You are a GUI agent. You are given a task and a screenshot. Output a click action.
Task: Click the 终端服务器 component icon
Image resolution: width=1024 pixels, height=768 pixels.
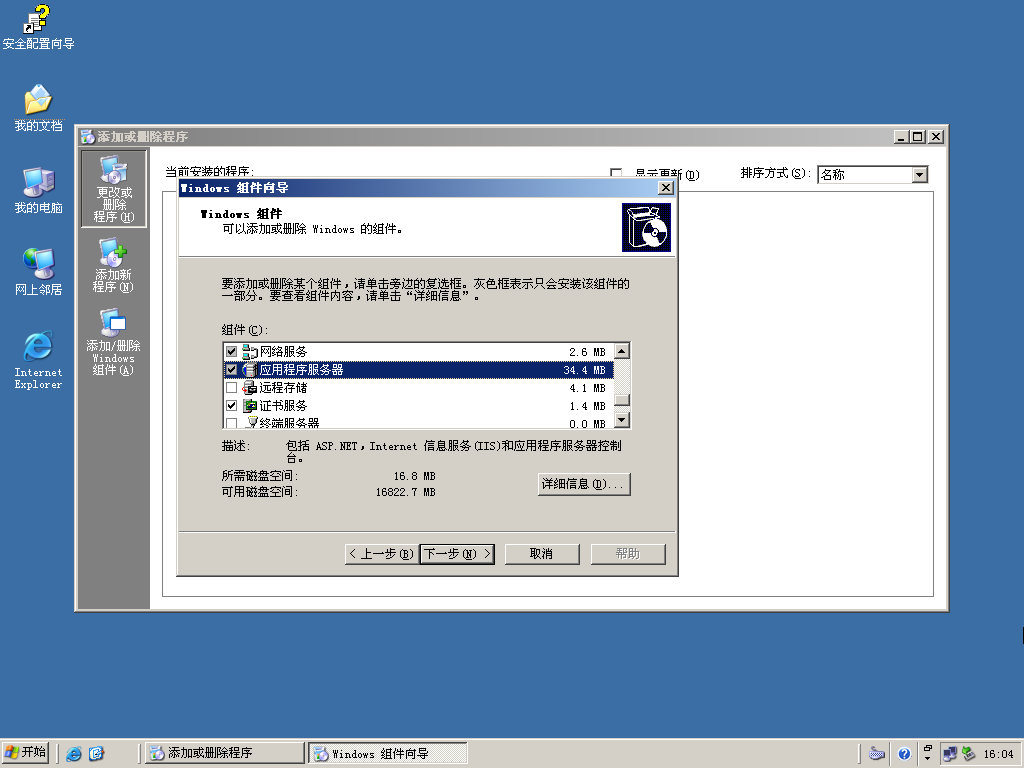pyautogui.click(x=251, y=423)
